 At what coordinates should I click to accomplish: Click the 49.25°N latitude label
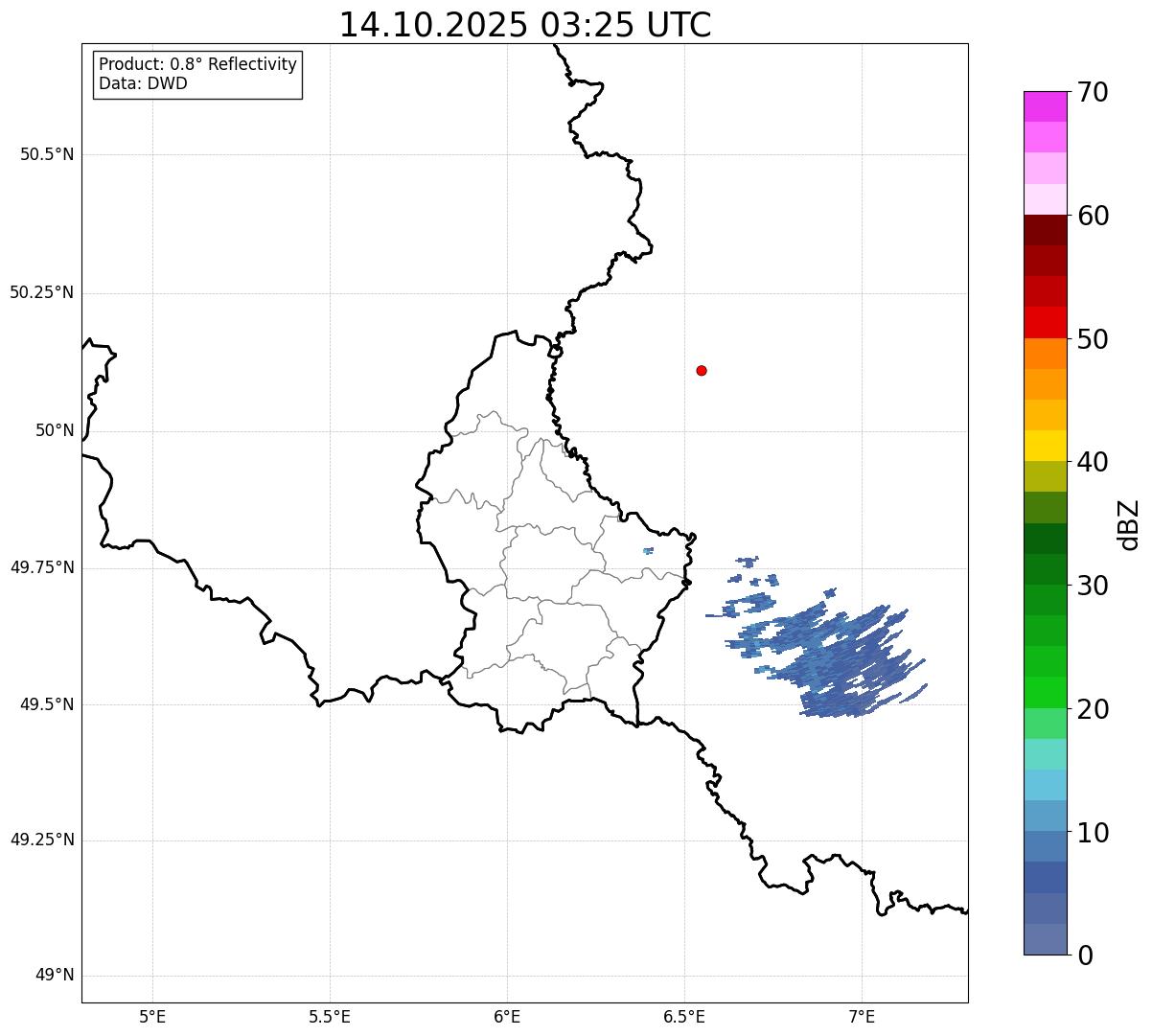(x=41, y=840)
